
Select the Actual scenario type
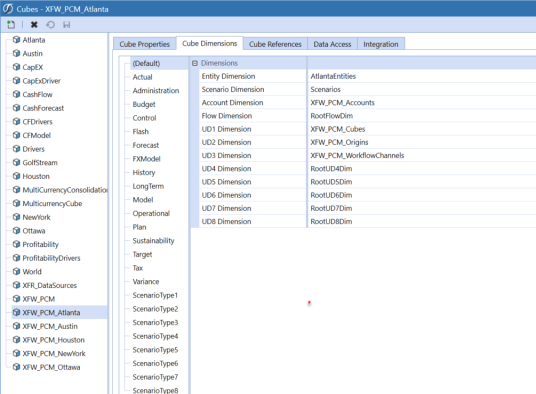[x=142, y=77]
